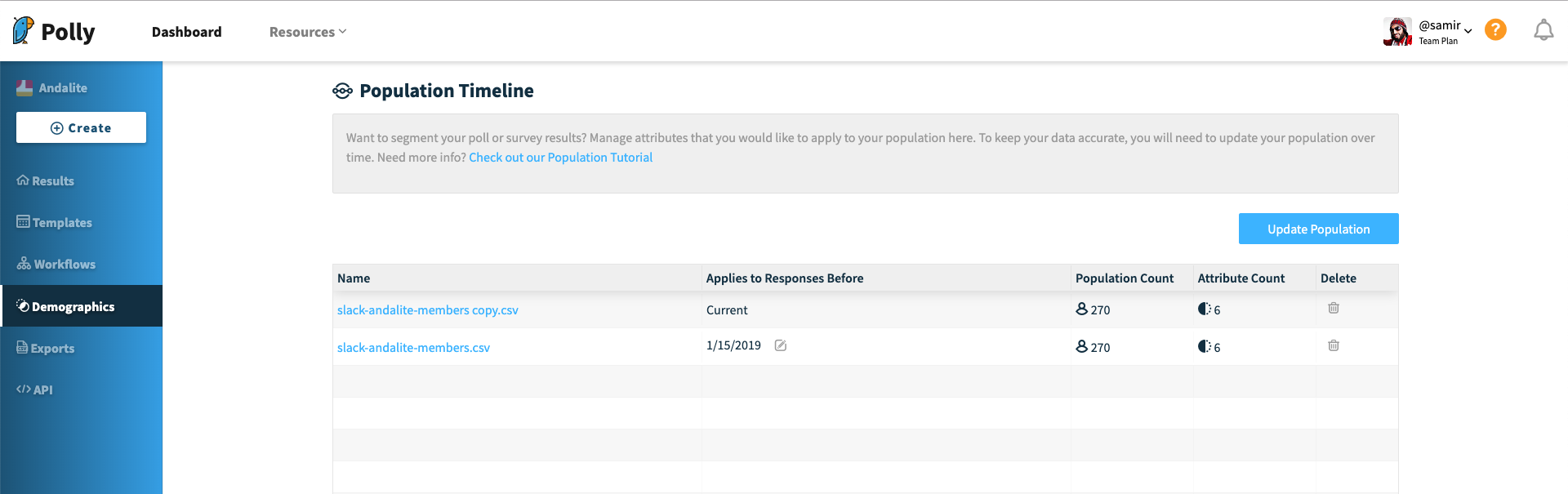The height and width of the screenshot is (494, 1568).
Task: Open slack-andalite-members.csv file link
Action: tap(413, 348)
